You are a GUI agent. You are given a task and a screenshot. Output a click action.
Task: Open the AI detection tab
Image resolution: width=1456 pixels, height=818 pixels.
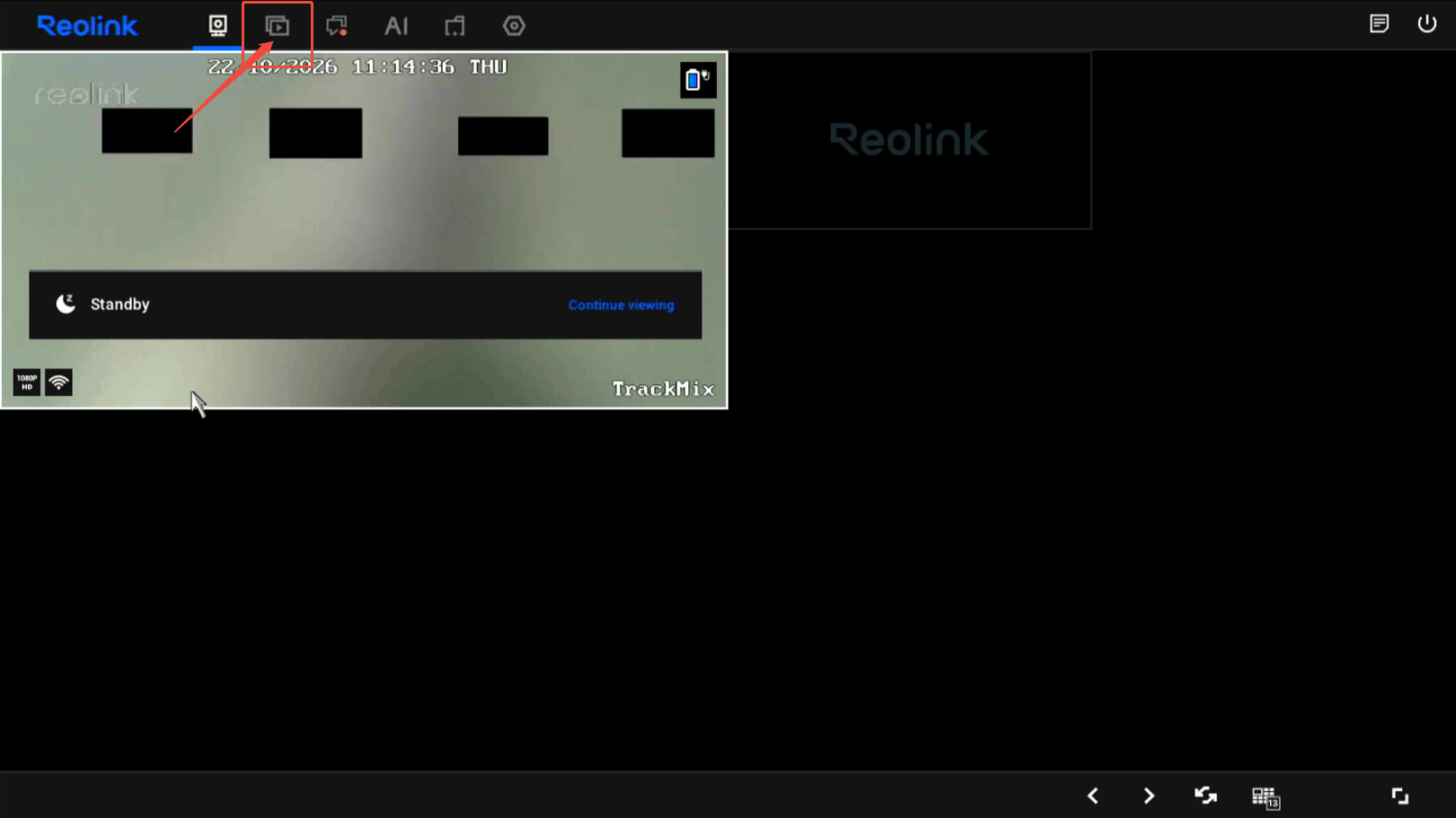[x=396, y=26]
